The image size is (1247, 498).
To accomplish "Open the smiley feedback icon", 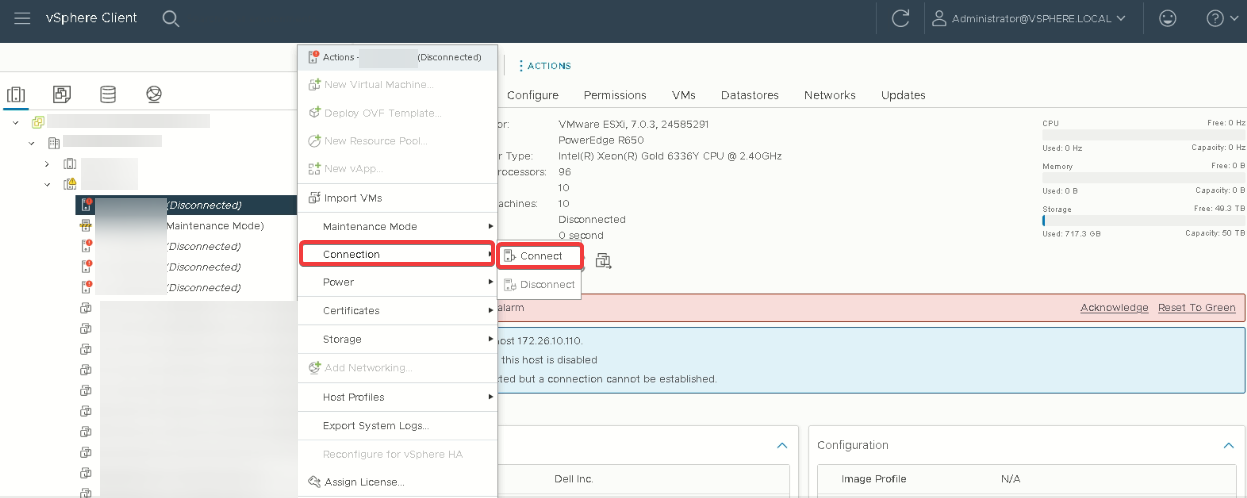I will tap(1167, 18).
